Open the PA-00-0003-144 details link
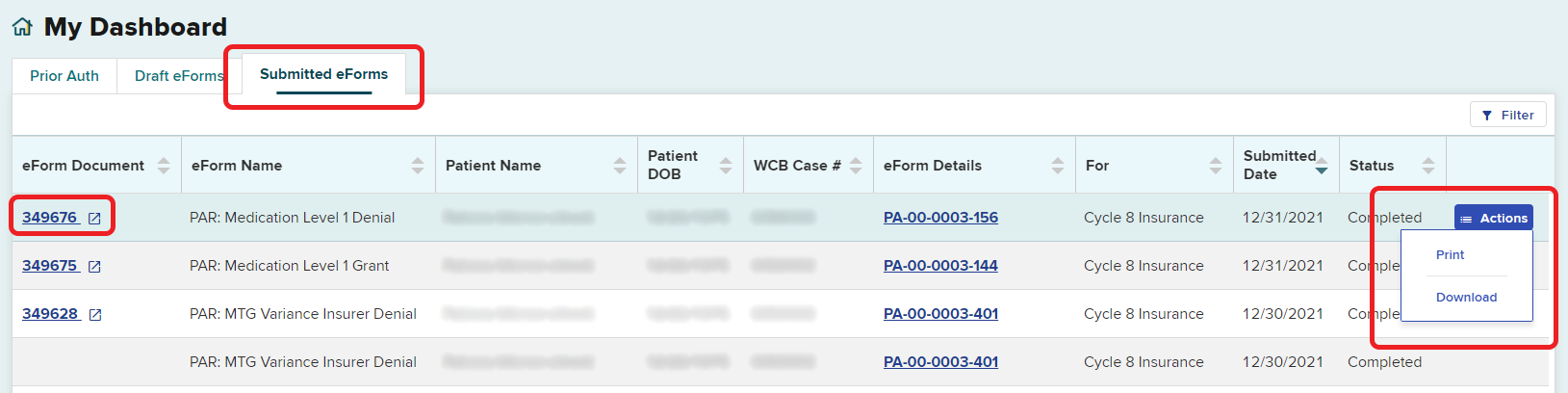The image size is (1568, 393). [x=940, y=266]
